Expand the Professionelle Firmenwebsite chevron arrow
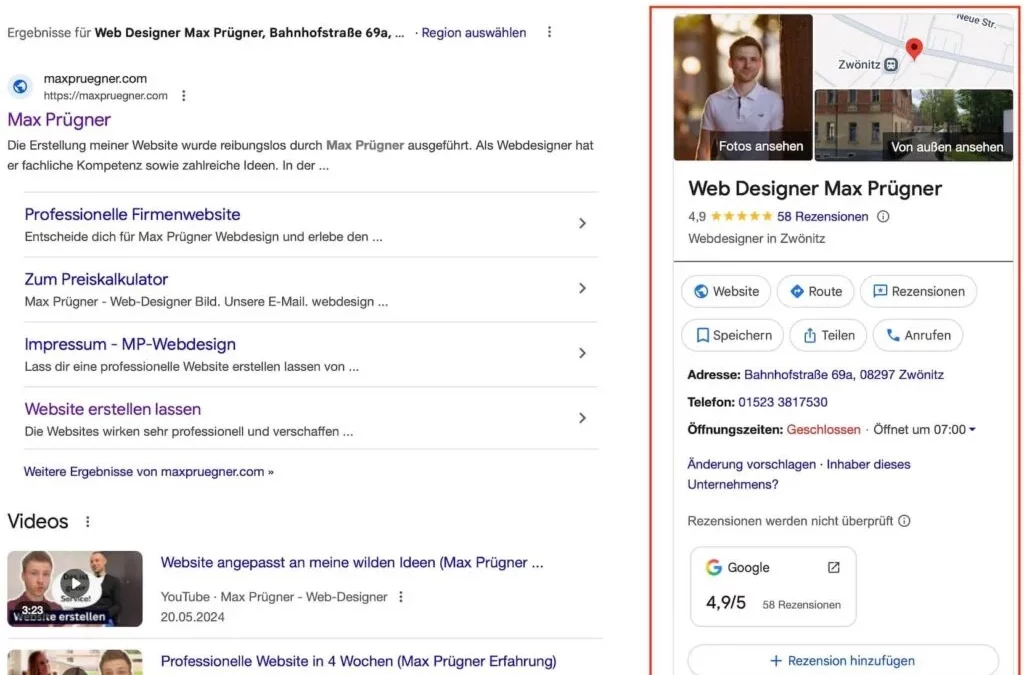 coord(582,223)
